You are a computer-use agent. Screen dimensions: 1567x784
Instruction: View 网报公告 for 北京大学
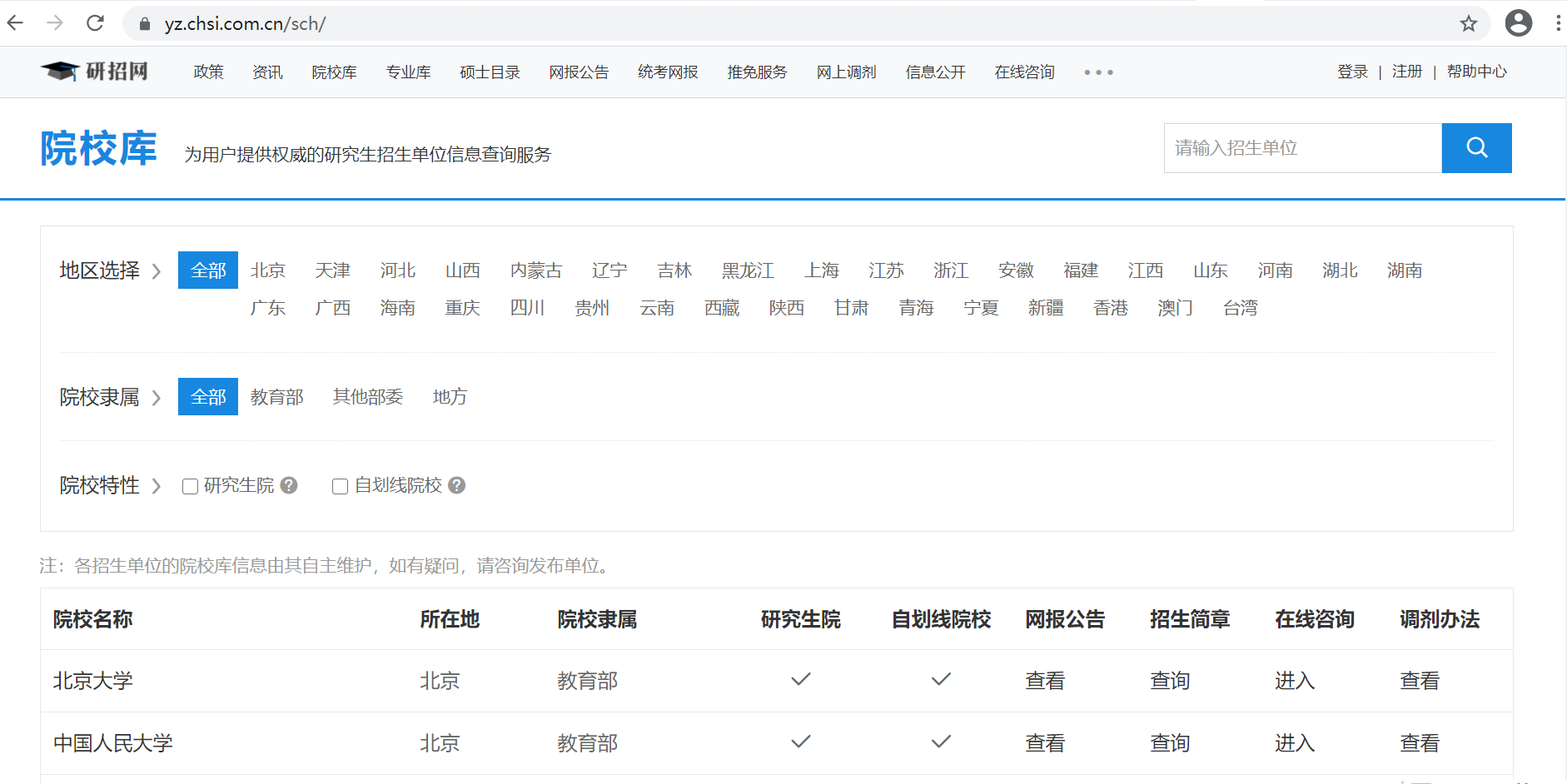1045,681
